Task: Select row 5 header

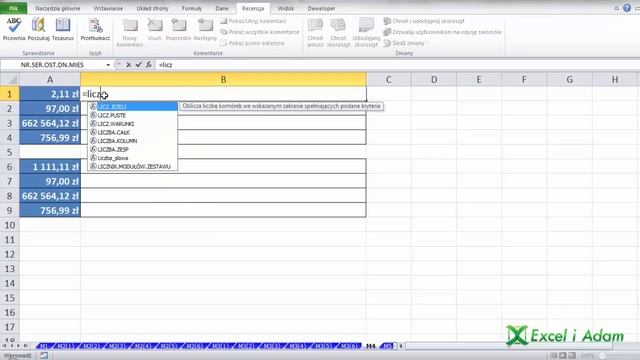Action: (x=9, y=152)
